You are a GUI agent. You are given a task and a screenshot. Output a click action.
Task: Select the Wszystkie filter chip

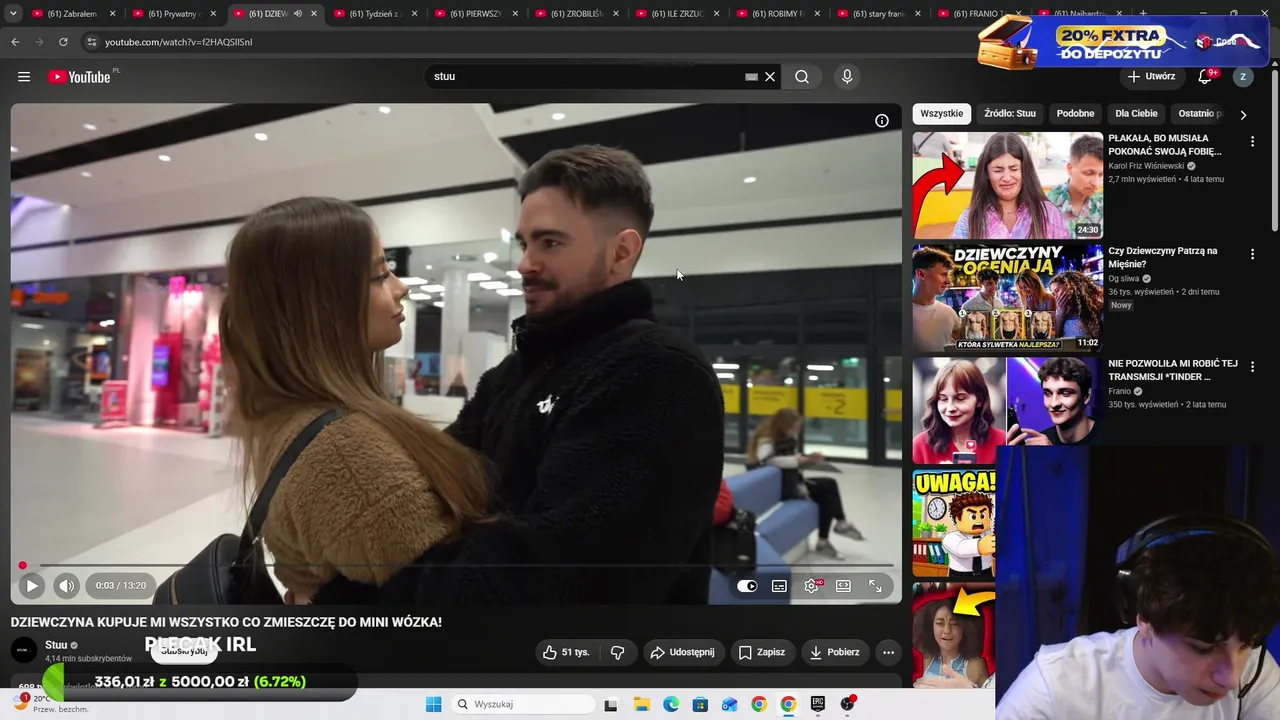[942, 114]
